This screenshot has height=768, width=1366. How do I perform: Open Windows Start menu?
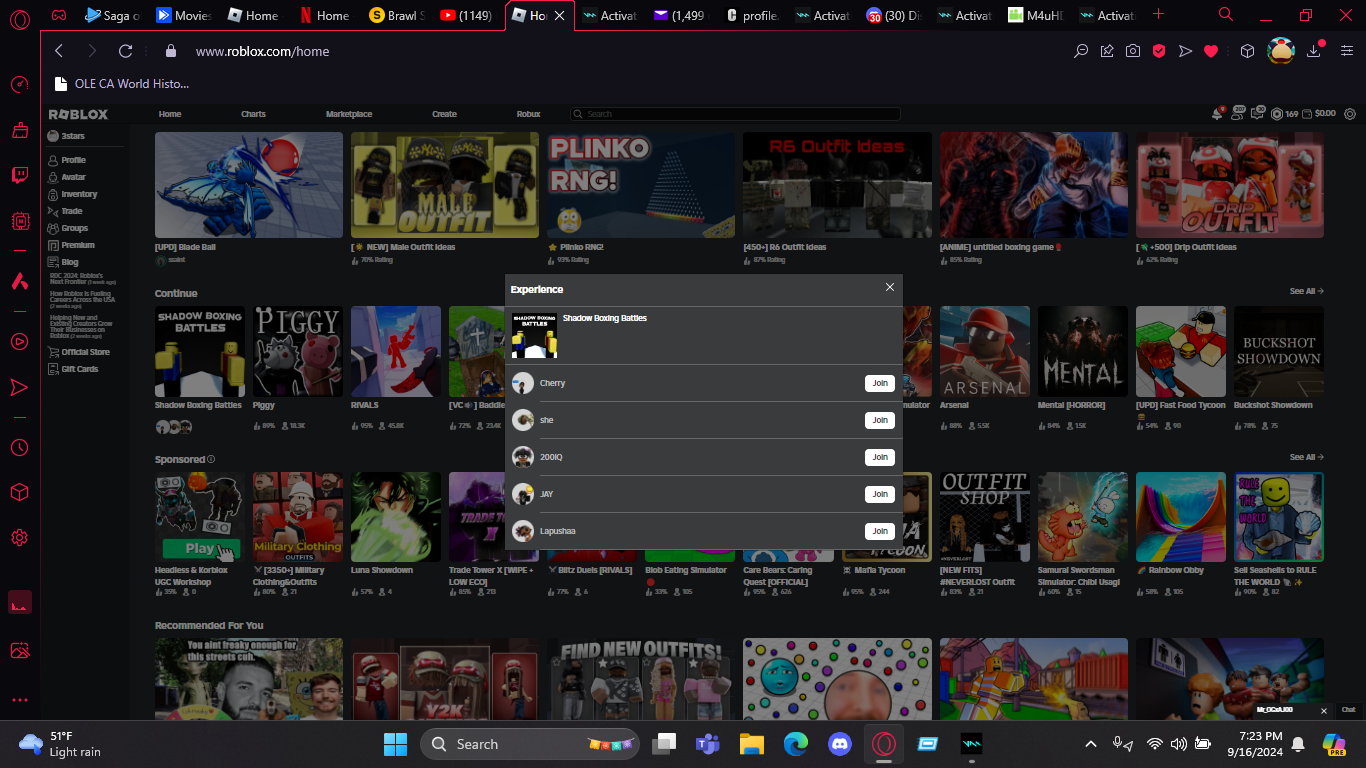(x=395, y=744)
